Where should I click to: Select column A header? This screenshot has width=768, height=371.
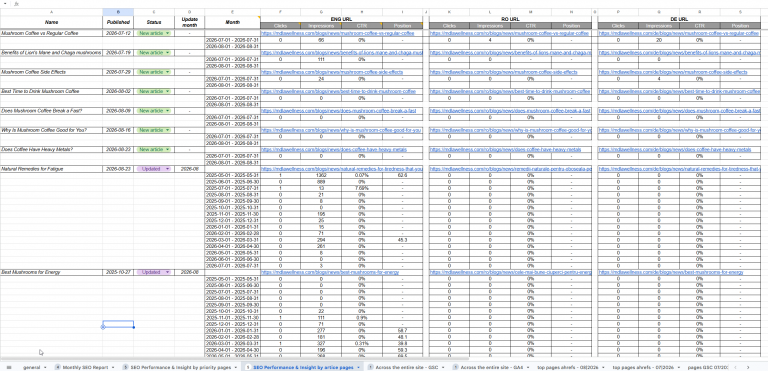51,12
